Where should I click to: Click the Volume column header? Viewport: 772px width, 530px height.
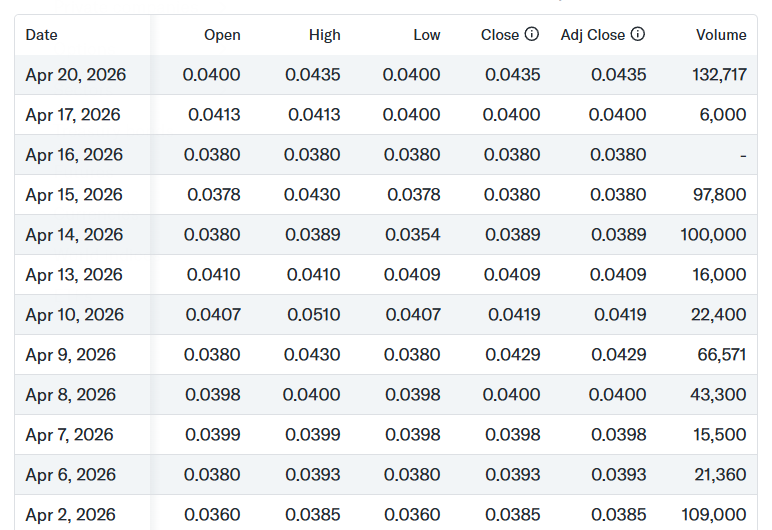click(721, 35)
